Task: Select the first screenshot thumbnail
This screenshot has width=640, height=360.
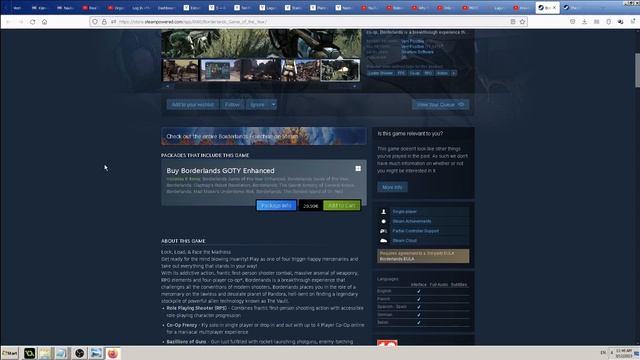Action: tap(180, 70)
